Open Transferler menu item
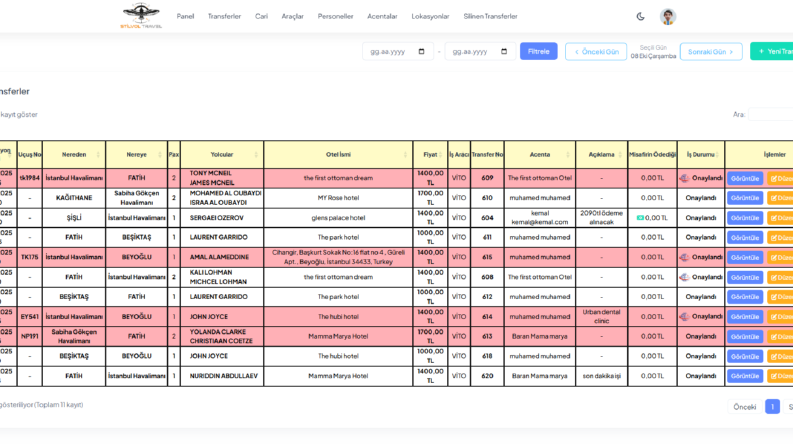 click(x=224, y=16)
